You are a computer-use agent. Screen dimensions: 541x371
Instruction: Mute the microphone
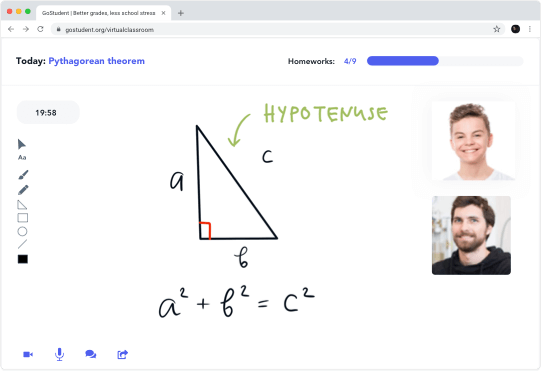point(59,354)
